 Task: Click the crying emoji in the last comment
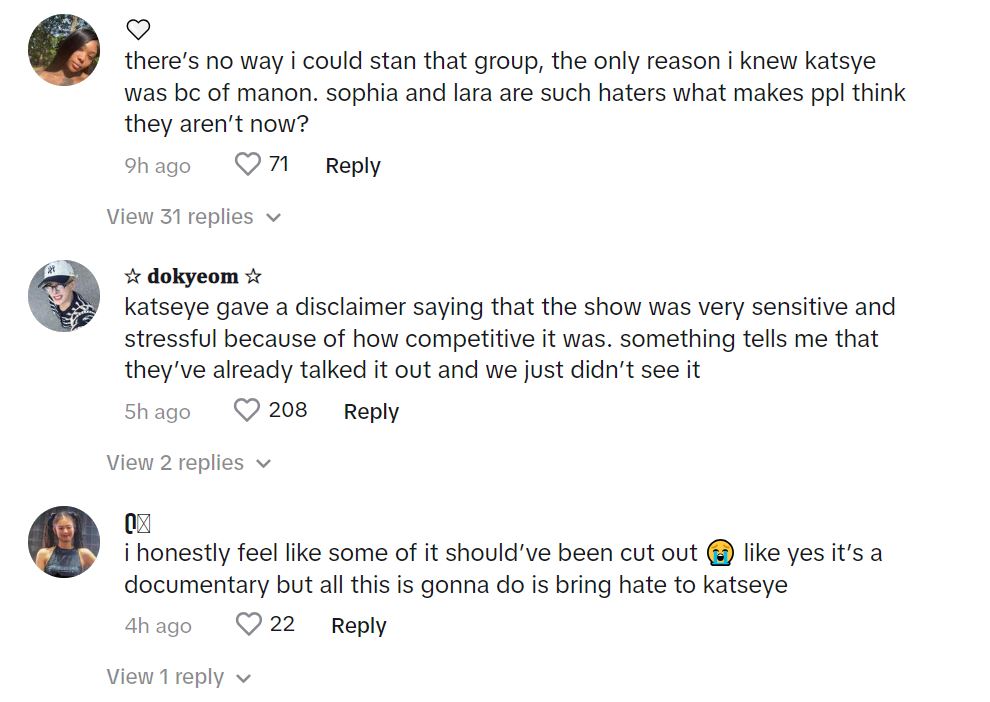click(x=720, y=552)
